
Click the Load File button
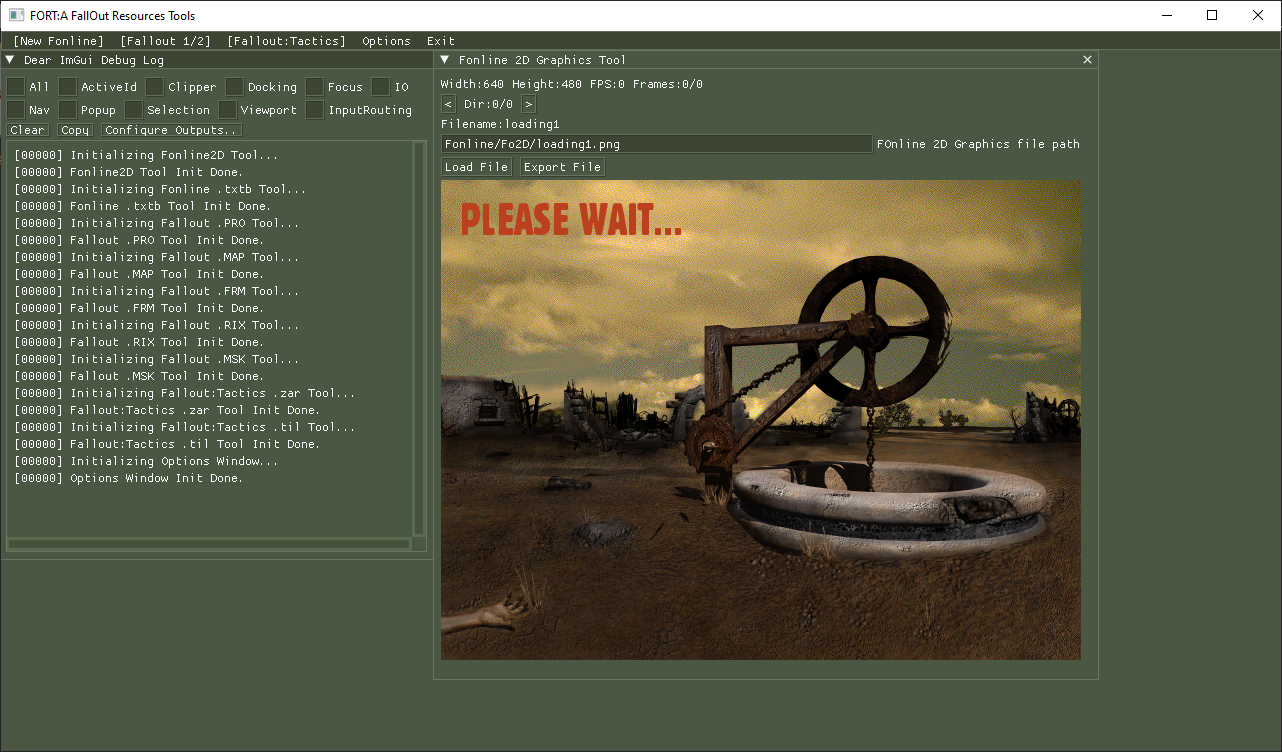(477, 167)
